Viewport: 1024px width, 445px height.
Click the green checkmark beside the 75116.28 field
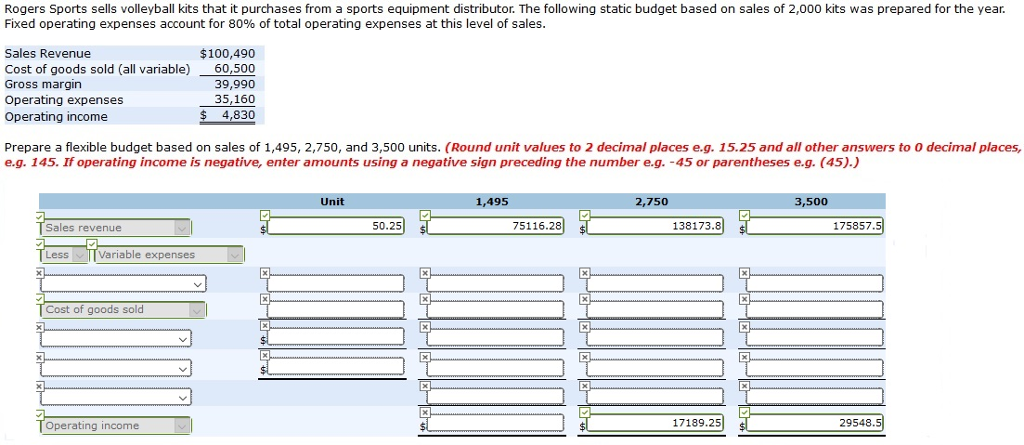424,215
